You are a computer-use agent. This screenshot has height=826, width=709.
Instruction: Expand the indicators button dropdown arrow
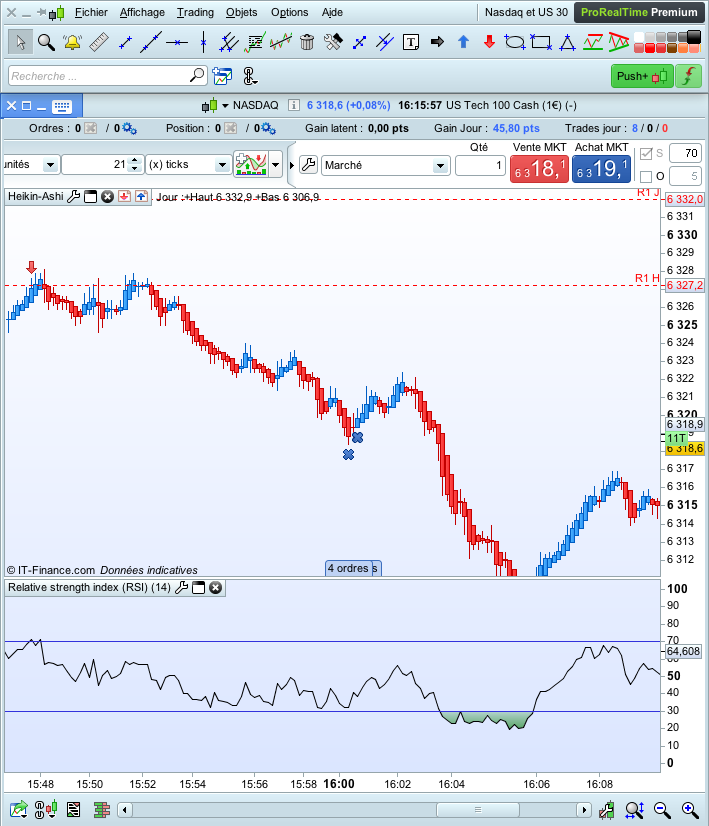click(x=275, y=165)
